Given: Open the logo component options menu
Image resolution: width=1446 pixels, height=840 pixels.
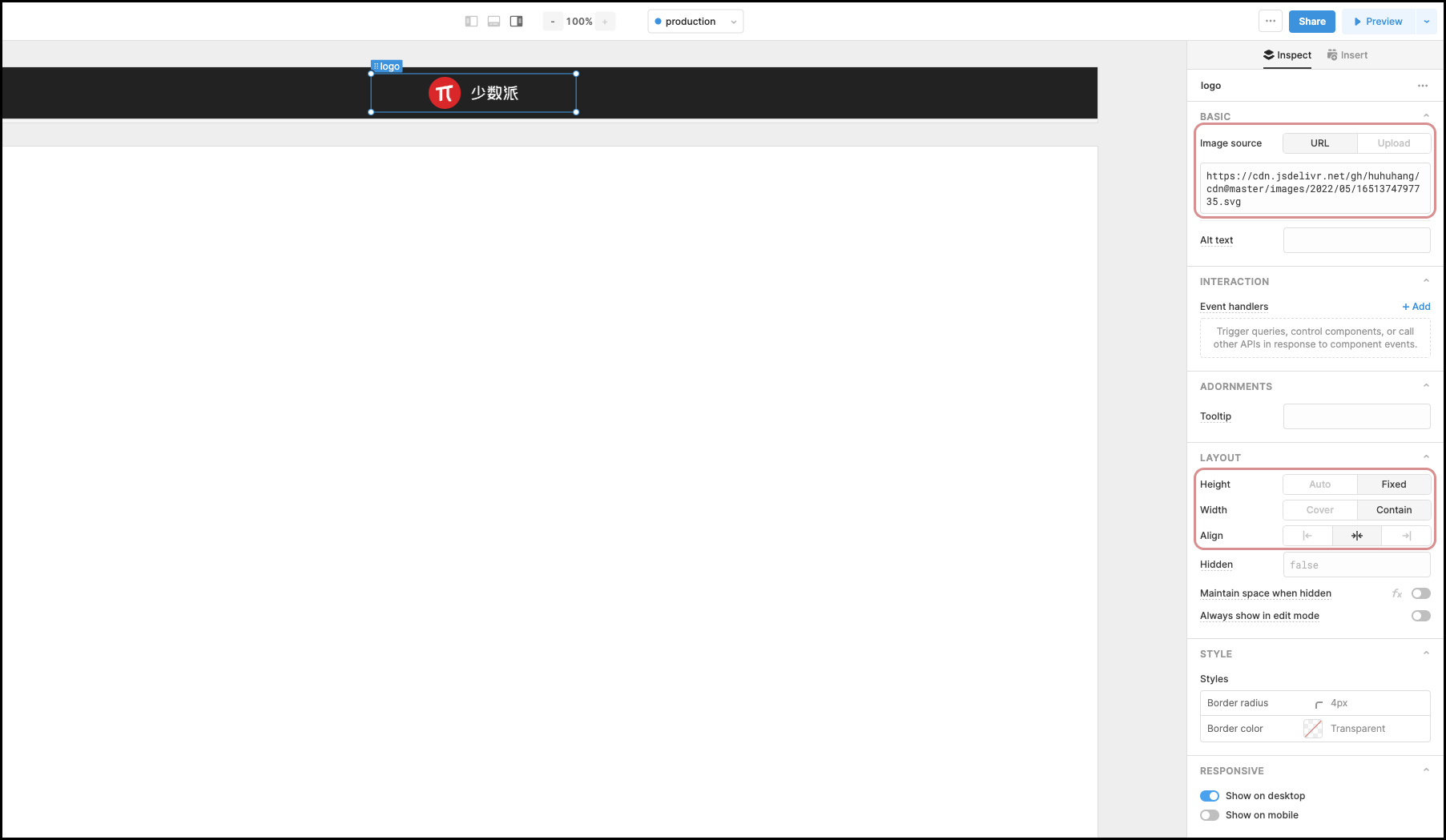Looking at the screenshot, I should point(1423,86).
